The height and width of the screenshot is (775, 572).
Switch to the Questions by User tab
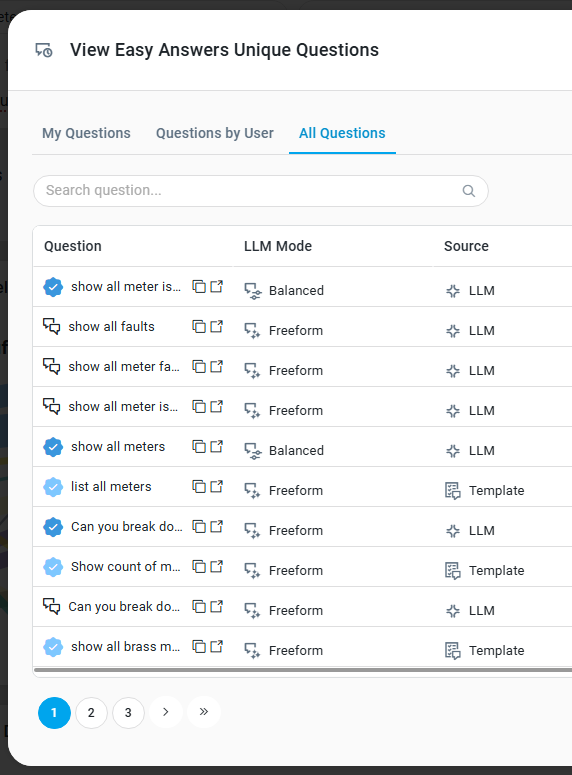[x=215, y=133]
